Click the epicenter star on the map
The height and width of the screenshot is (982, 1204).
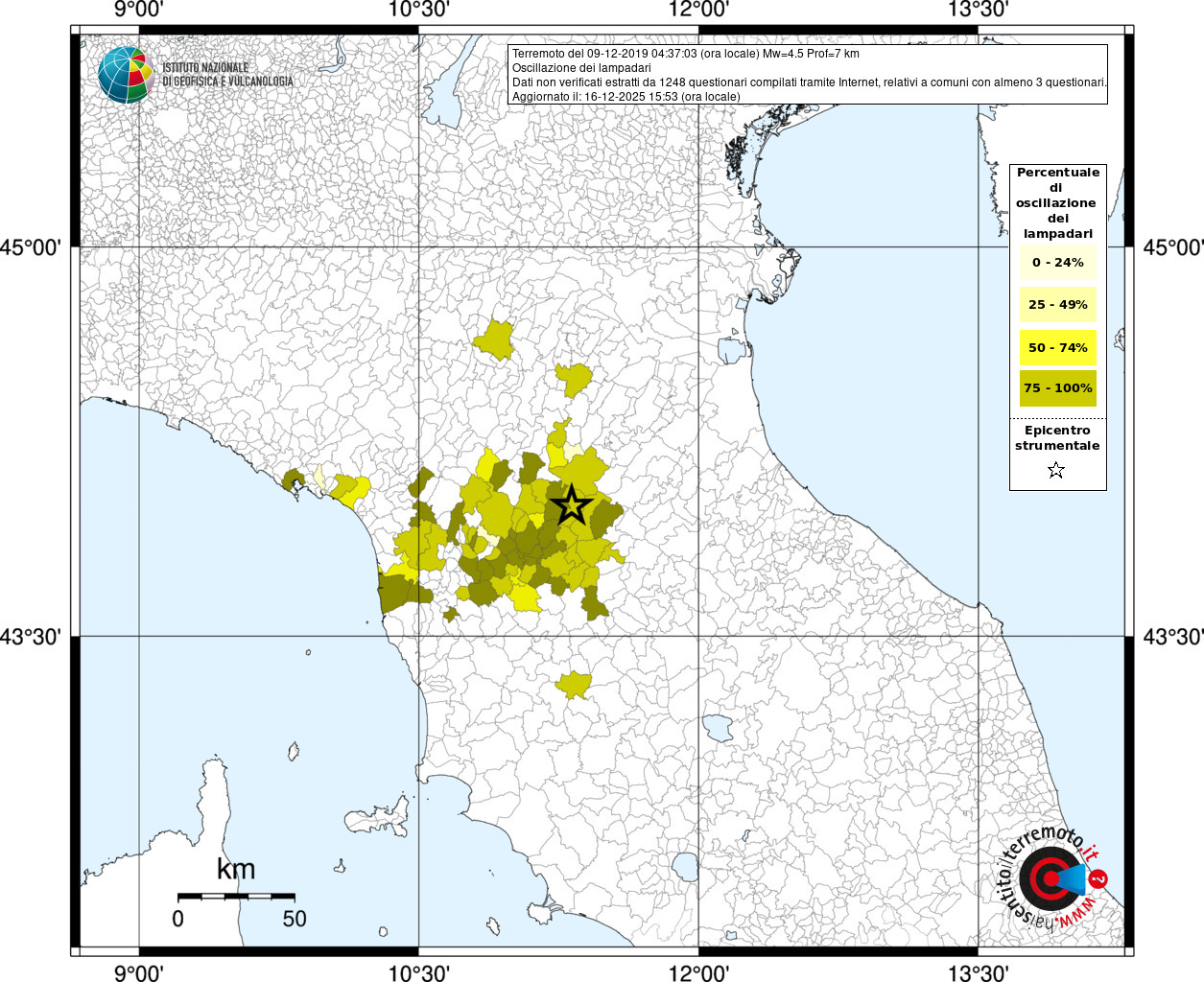[571, 505]
